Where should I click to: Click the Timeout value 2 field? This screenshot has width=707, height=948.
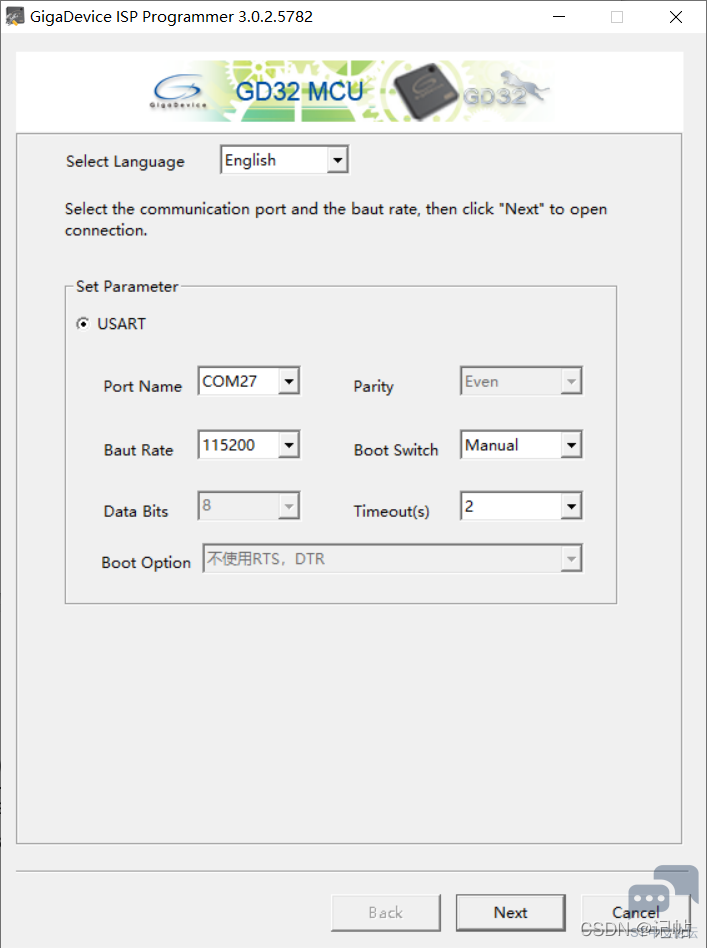pos(512,507)
